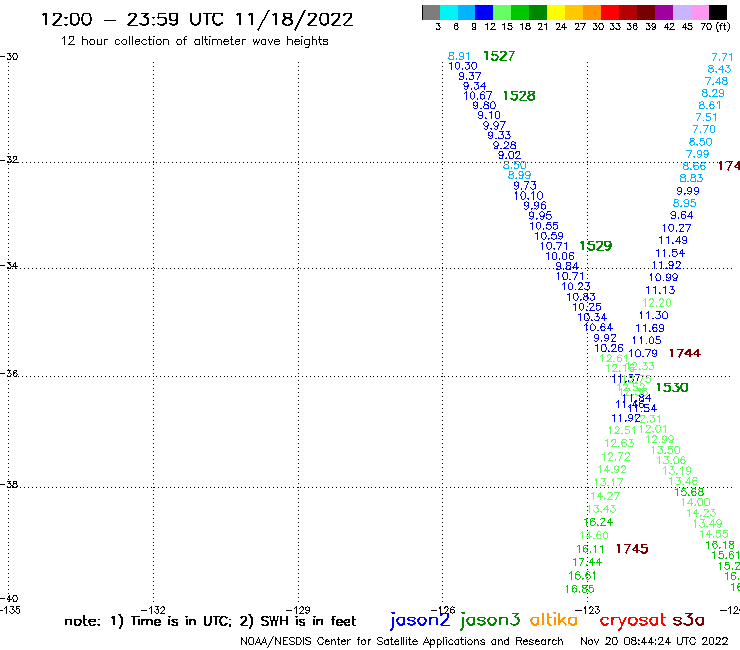Viewport: 740px width, 650px height.
Task: Click subtitle '12 hour collection of altimeter wave heights'
Action: [194, 42]
